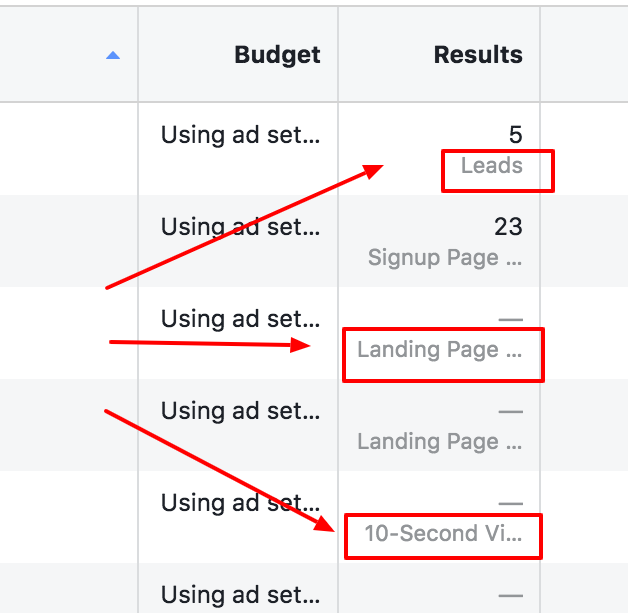The image size is (628, 613).
Task: Sort by the Budget column header
Action: point(277,54)
